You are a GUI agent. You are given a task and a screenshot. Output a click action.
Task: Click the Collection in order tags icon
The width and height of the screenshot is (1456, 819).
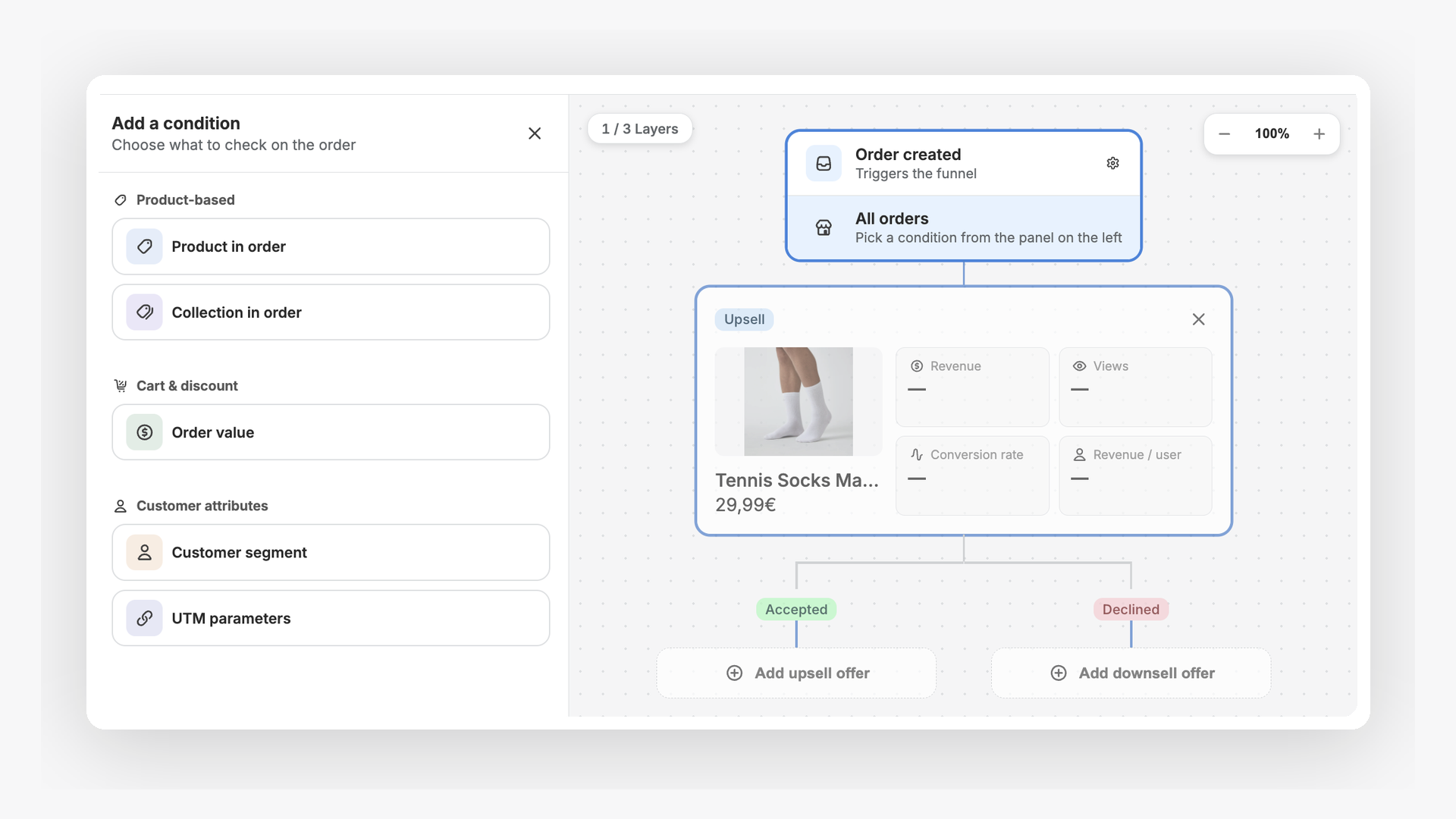[144, 312]
